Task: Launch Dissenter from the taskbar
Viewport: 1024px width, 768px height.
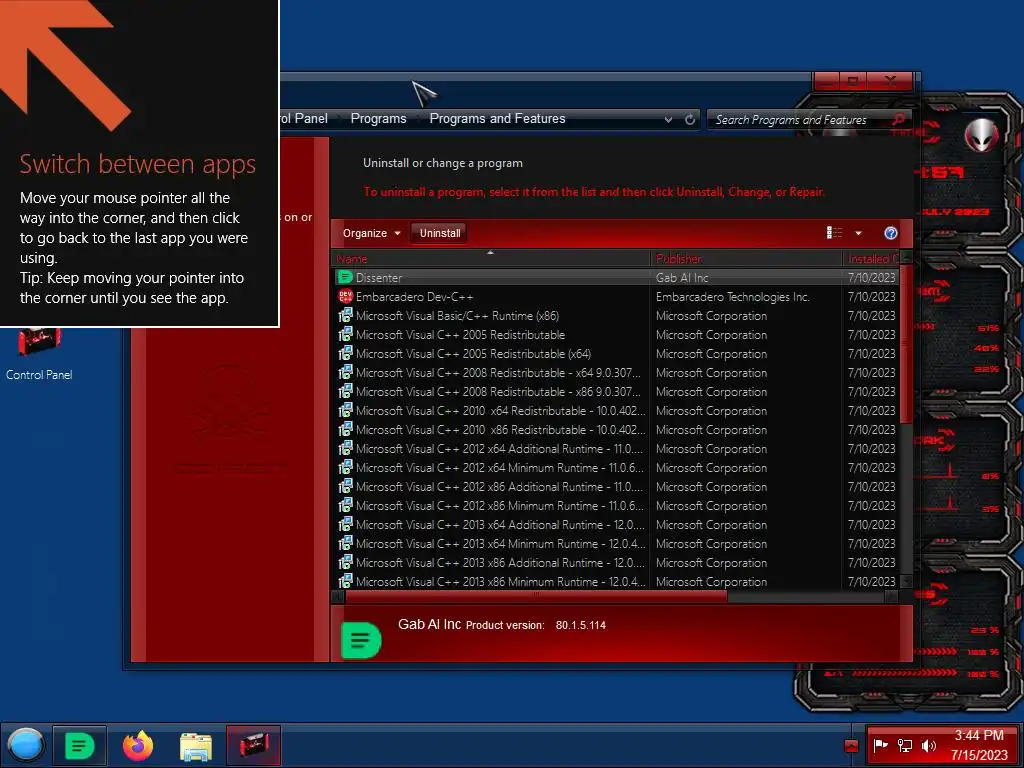Action: click(79, 745)
